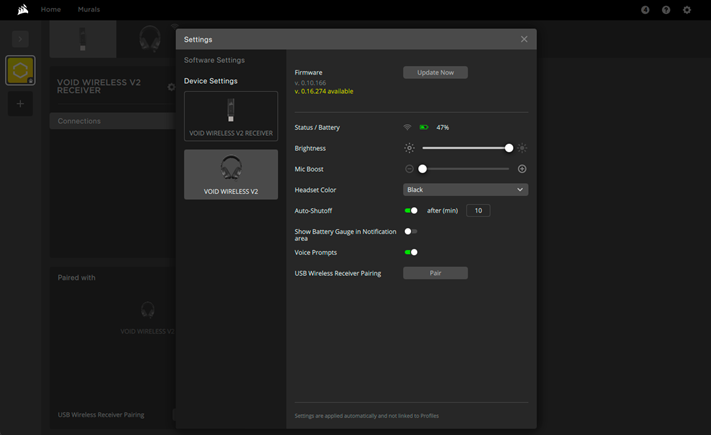The height and width of the screenshot is (435, 711).
Task: Expand the sidebar with the chevron arrow
Action: point(20,39)
